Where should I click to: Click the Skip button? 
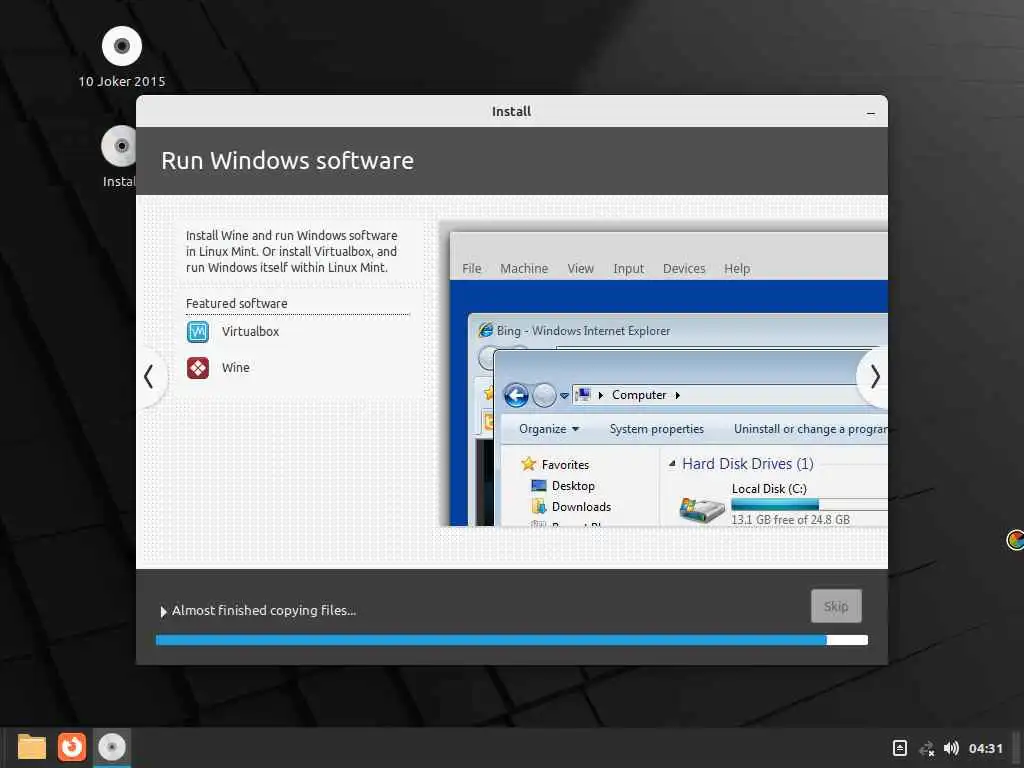[x=836, y=606]
